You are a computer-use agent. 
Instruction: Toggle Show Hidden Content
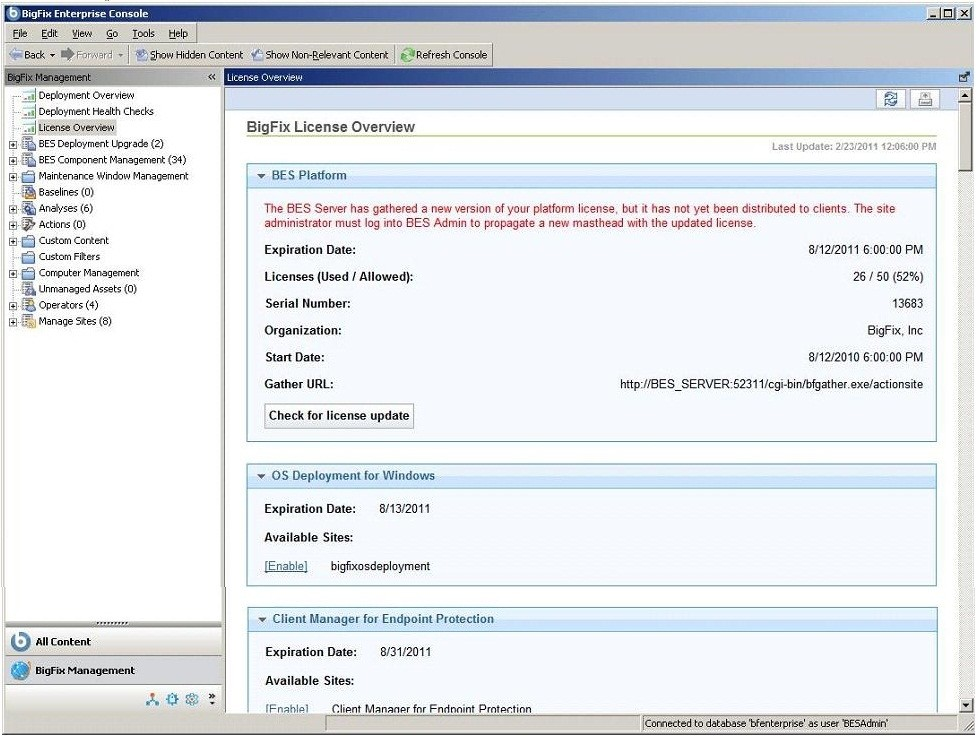(190, 55)
